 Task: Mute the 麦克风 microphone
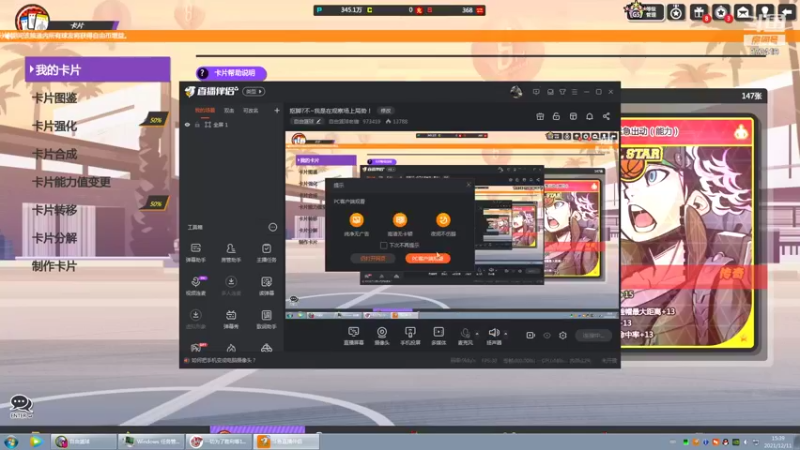[465, 336]
